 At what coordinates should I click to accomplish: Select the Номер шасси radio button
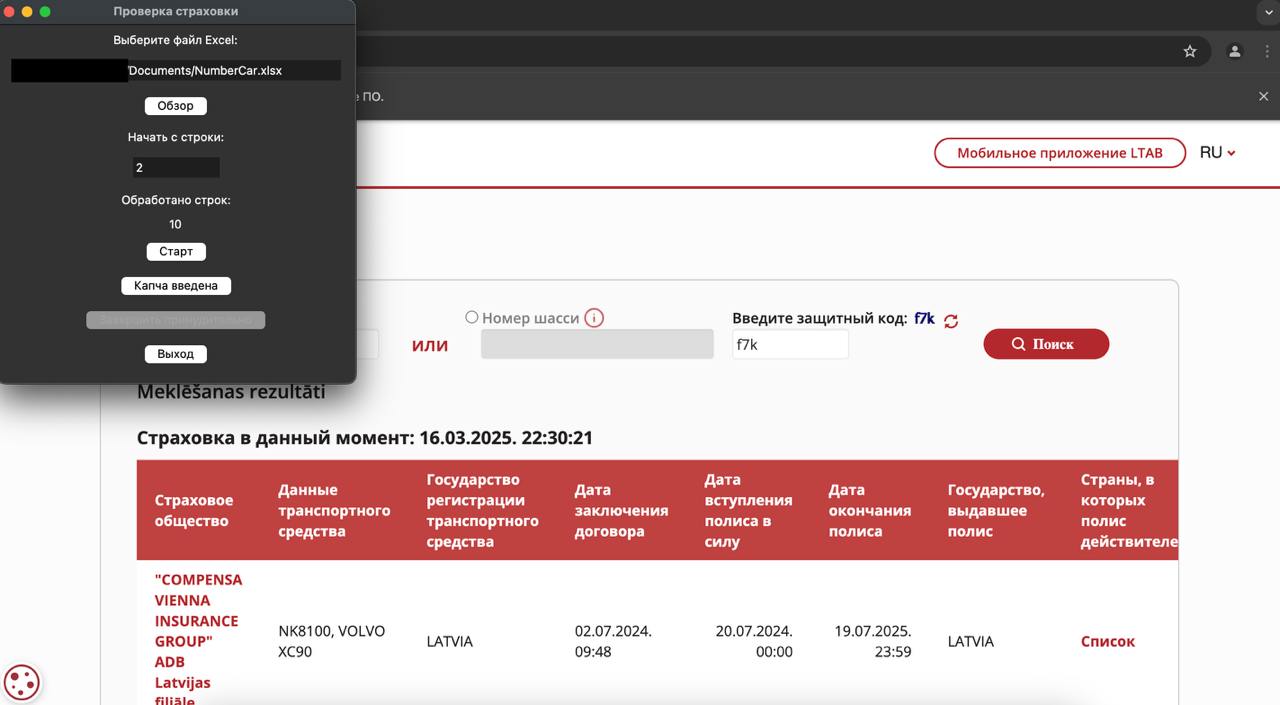(x=472, y=317)
